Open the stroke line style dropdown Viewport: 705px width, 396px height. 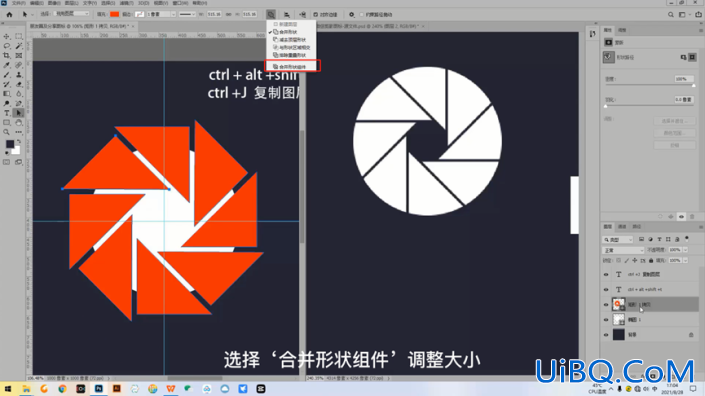[x=187, y=14]
